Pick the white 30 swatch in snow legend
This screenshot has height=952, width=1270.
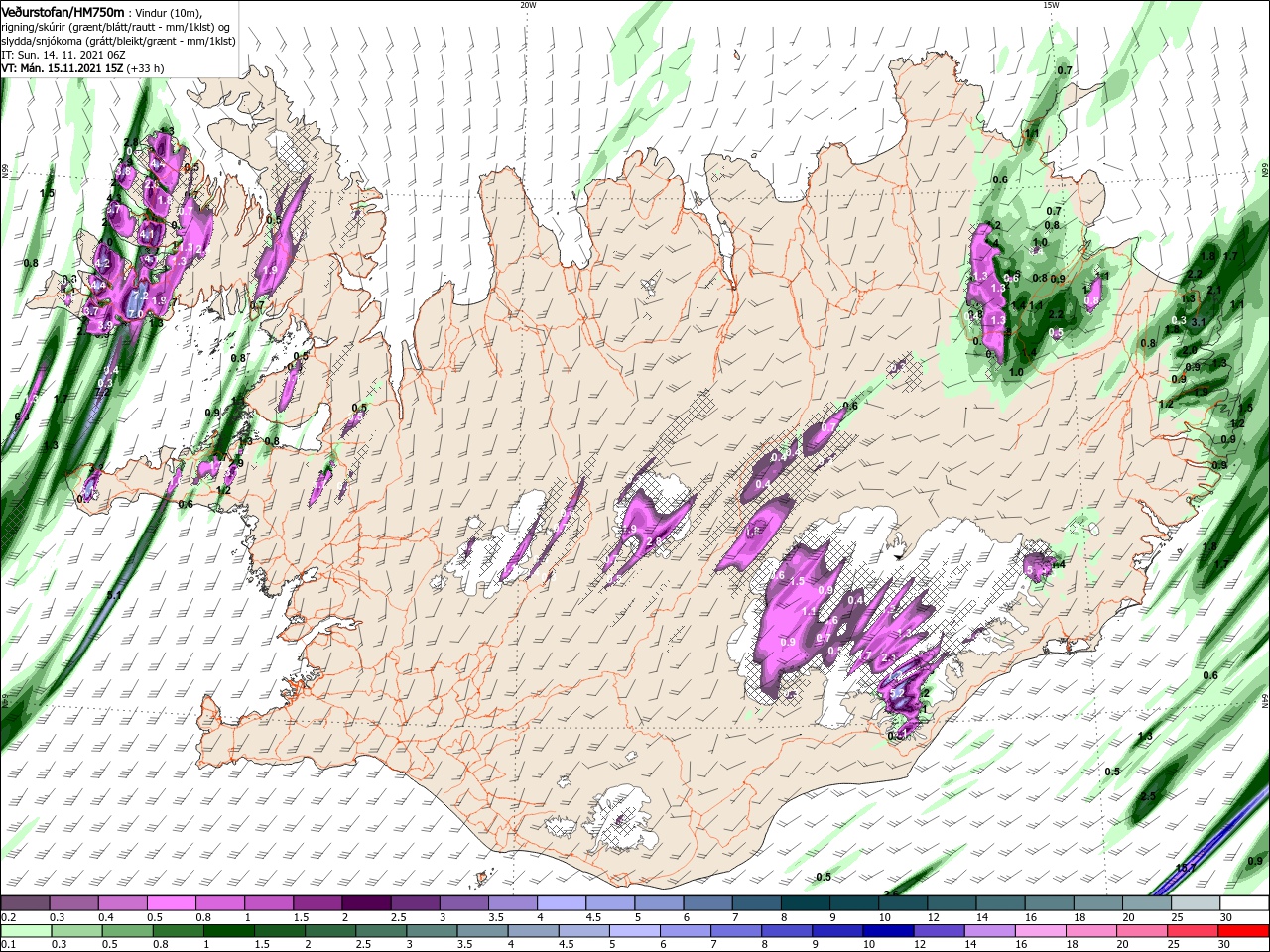tap(1244, 903)
